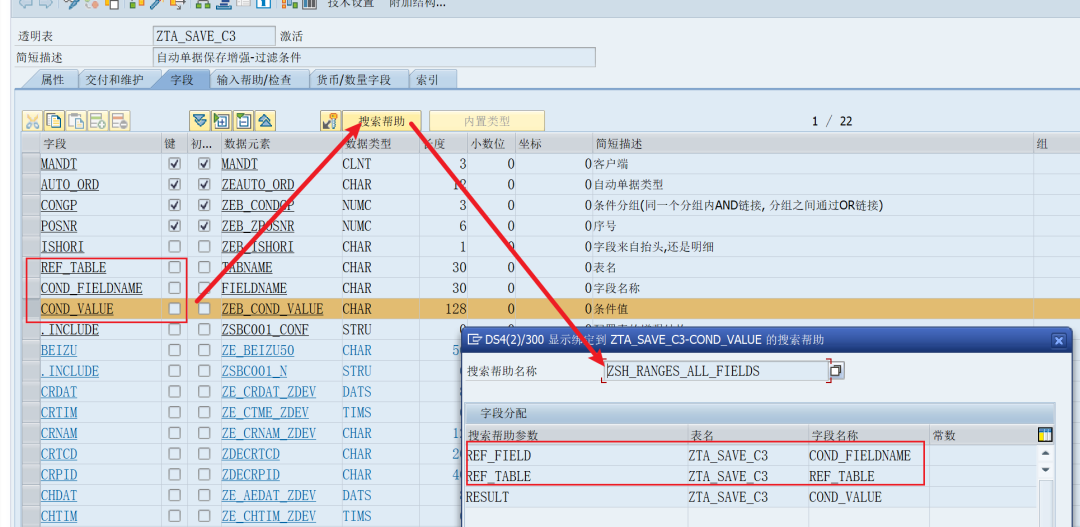The width and height of the screenshot is (1080, 527).
Task: Open the ZSBC001_CONF include structure link
Action: click(x=265, y=329)
